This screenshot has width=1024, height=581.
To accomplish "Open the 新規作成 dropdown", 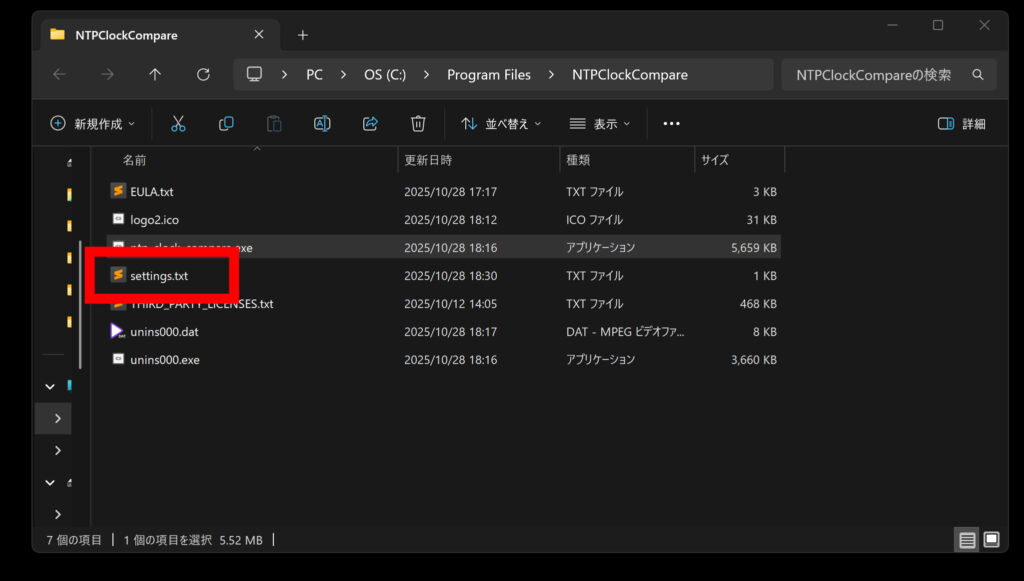I will (92, 124).
